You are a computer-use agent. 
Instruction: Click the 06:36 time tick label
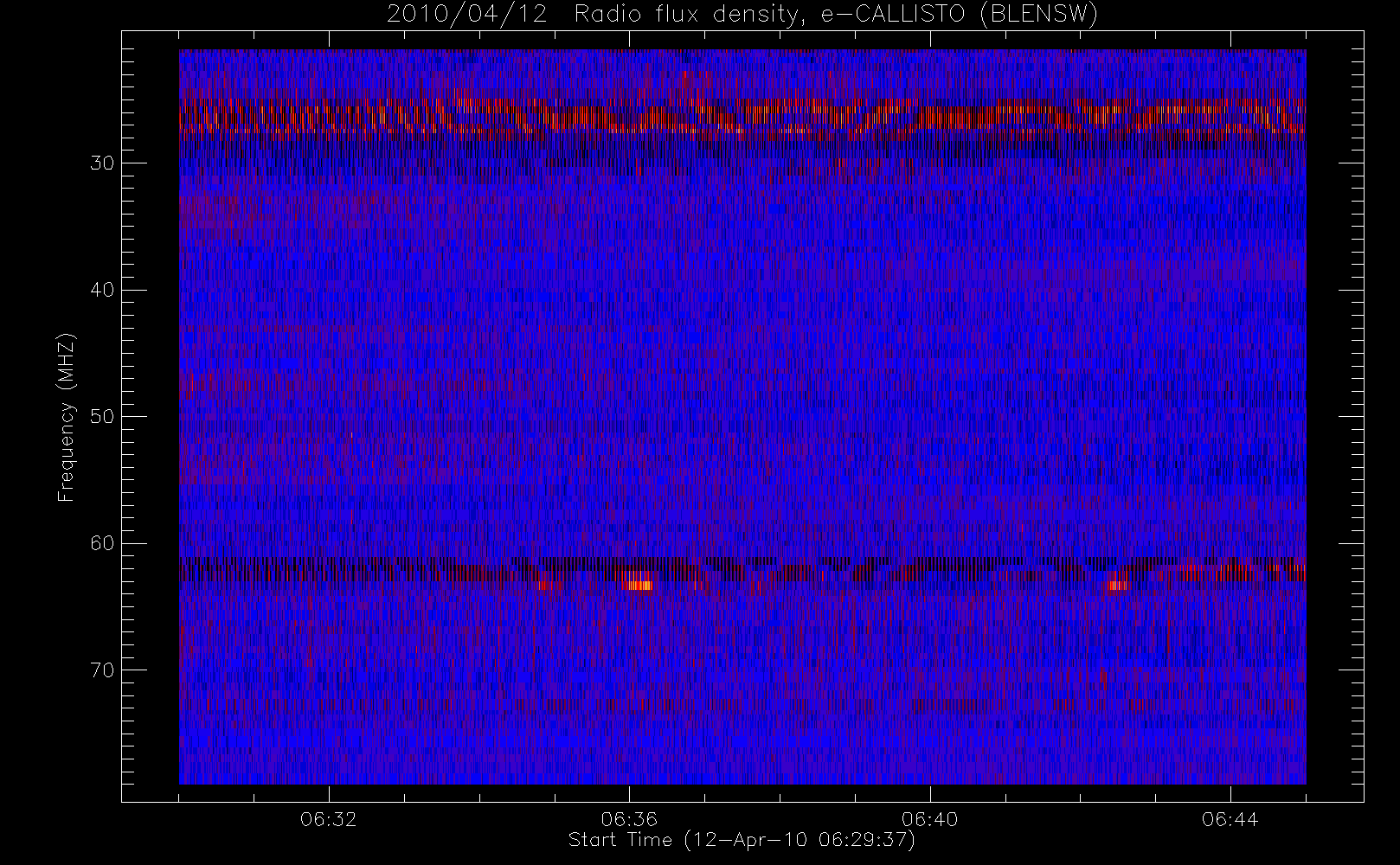[x=629, y=819]
